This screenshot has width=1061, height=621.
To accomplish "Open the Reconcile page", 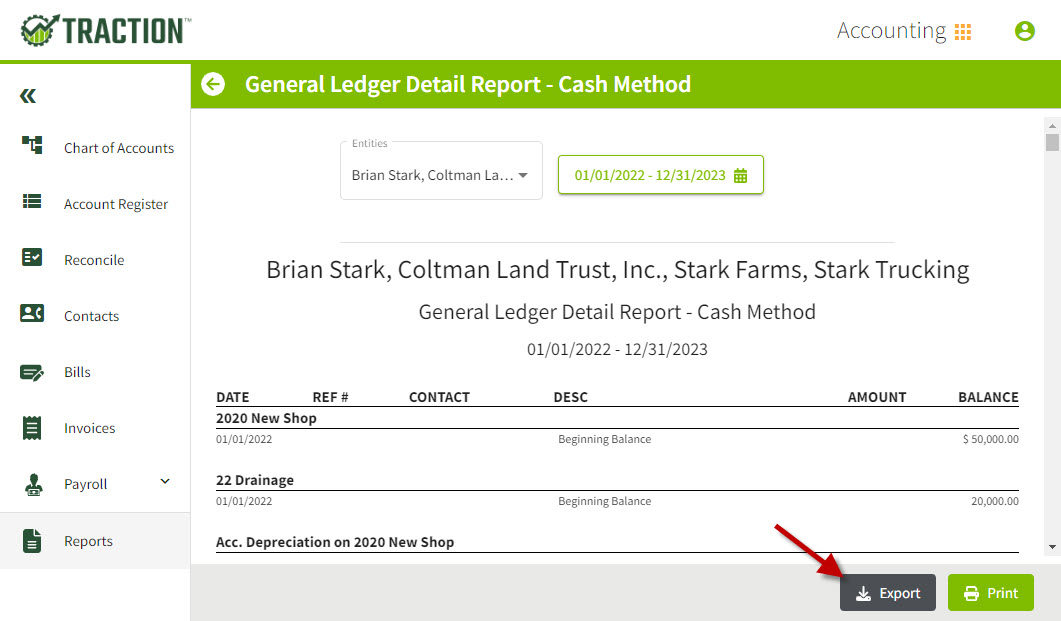I will pyautogui.click(x=94, y=259).
